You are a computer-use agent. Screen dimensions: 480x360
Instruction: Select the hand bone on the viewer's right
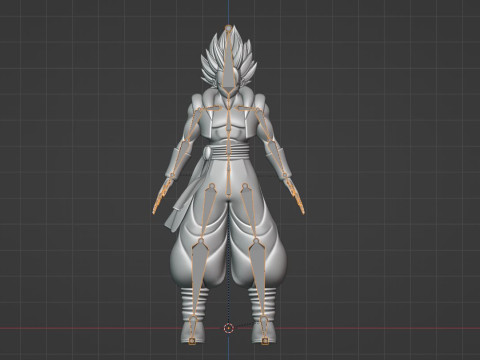click(x=295, y=195)
